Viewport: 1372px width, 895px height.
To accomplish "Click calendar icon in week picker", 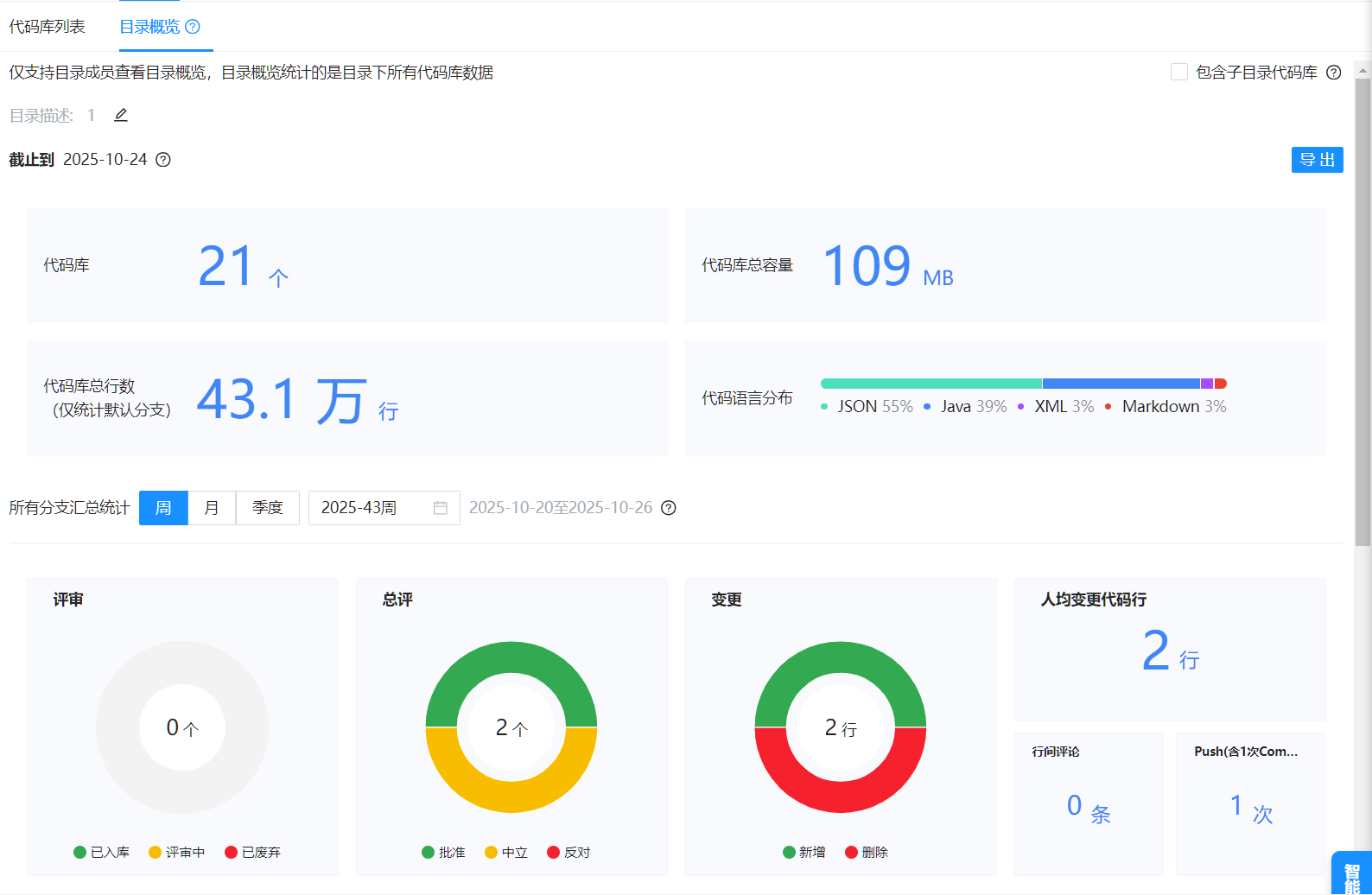I will pyautogui.click(x=440, y=508).
